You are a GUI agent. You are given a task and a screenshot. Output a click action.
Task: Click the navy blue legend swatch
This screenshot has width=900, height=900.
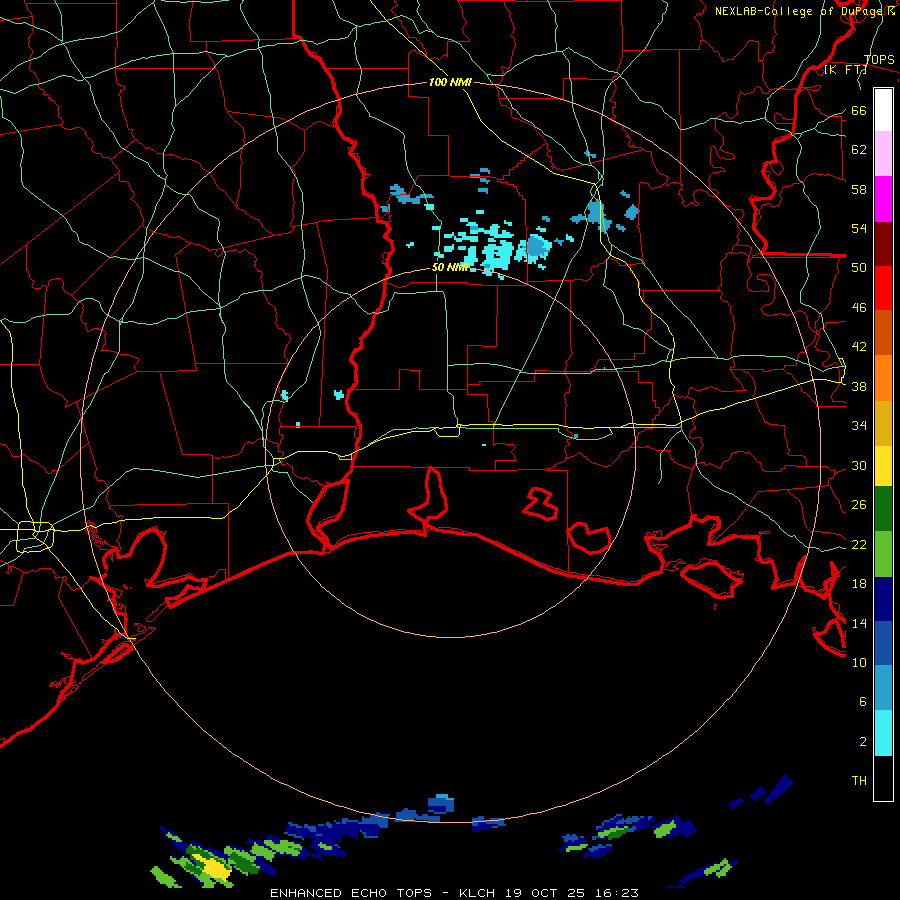[x=883, y=599]
